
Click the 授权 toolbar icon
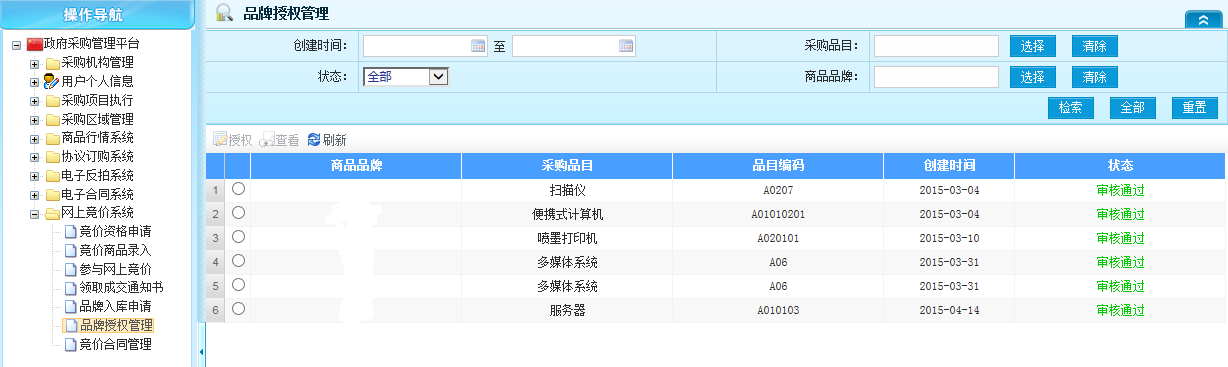click(220, 140)
